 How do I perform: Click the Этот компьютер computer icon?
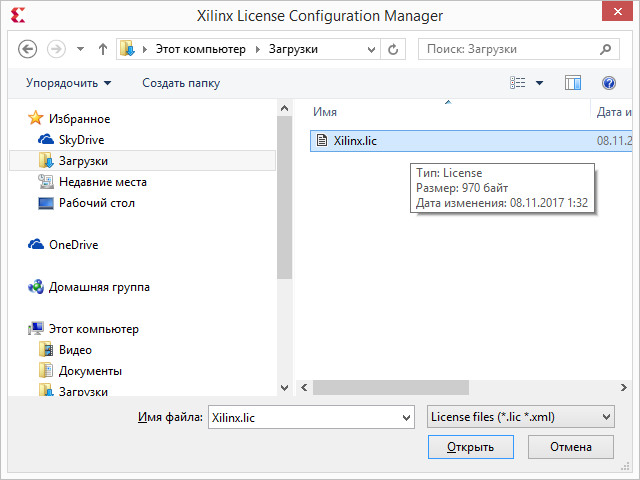pyautogui.click(x=36, y=329)
